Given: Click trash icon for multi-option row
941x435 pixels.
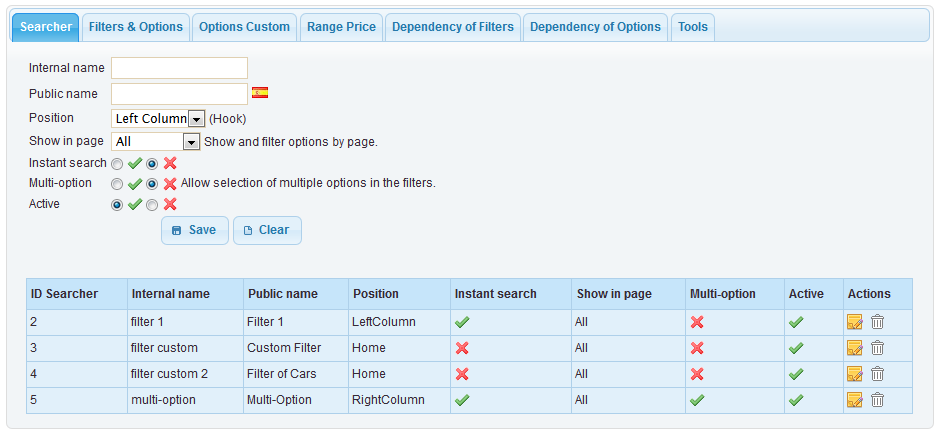Looking at the screenshot, I should (x=877, y=400).
